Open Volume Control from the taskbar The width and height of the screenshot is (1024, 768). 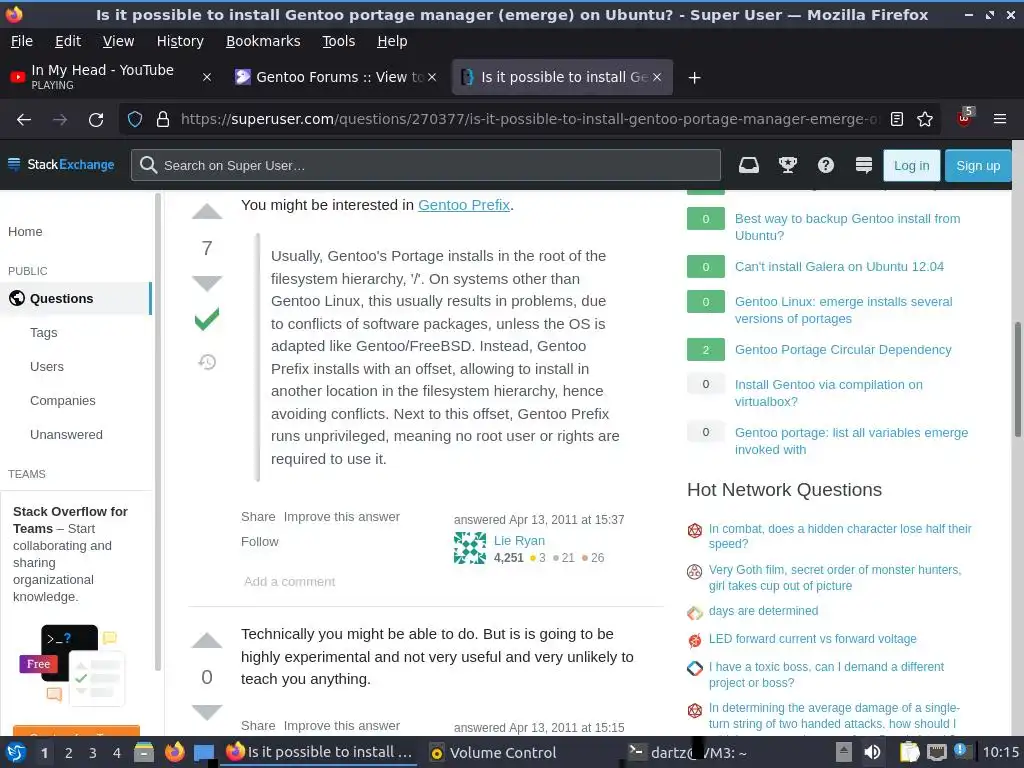pyautogui.click(x=494, y=752)
